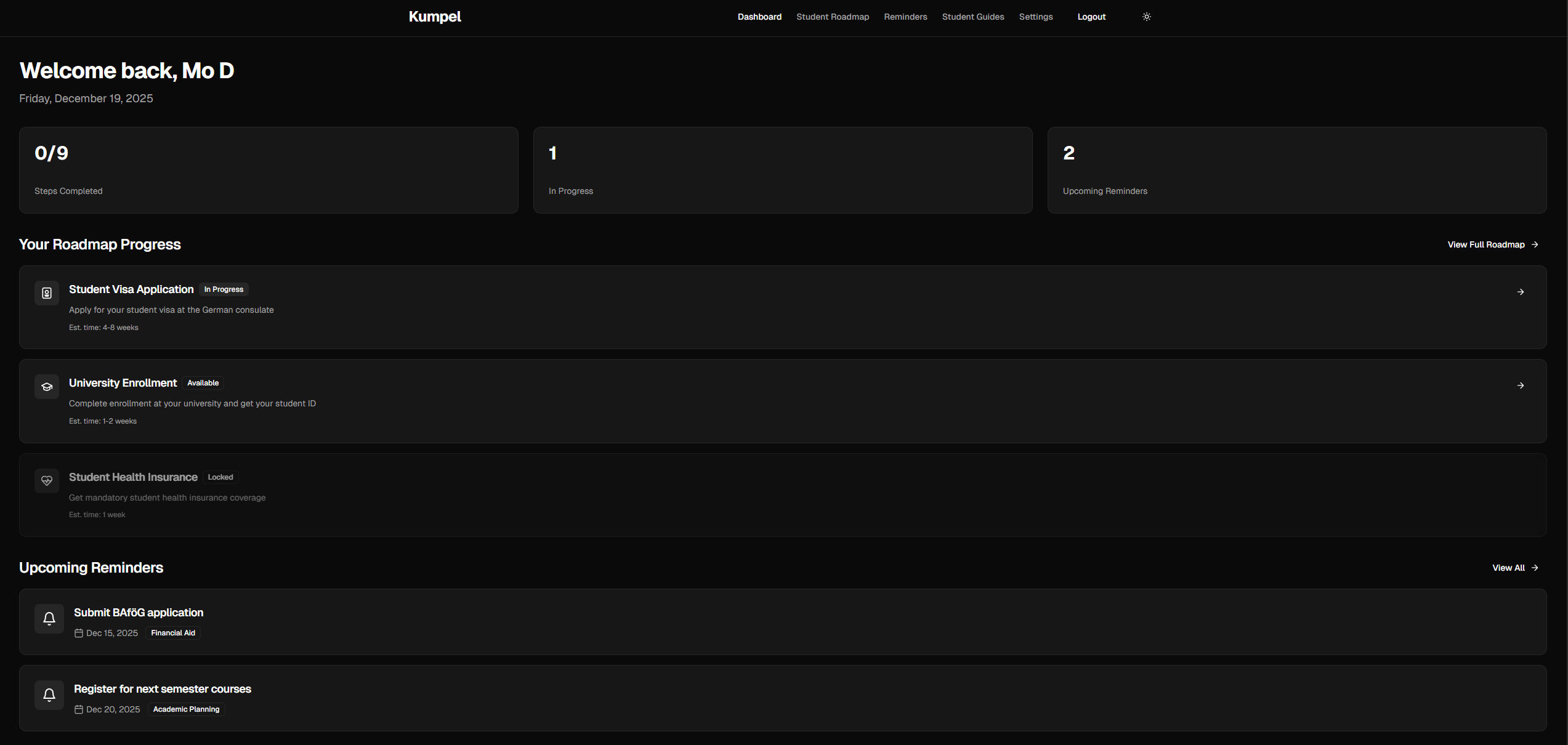The height and width of the screenshot is (745, 1568).
Task: Click the Locked status badge
Action: click(220, 477)
